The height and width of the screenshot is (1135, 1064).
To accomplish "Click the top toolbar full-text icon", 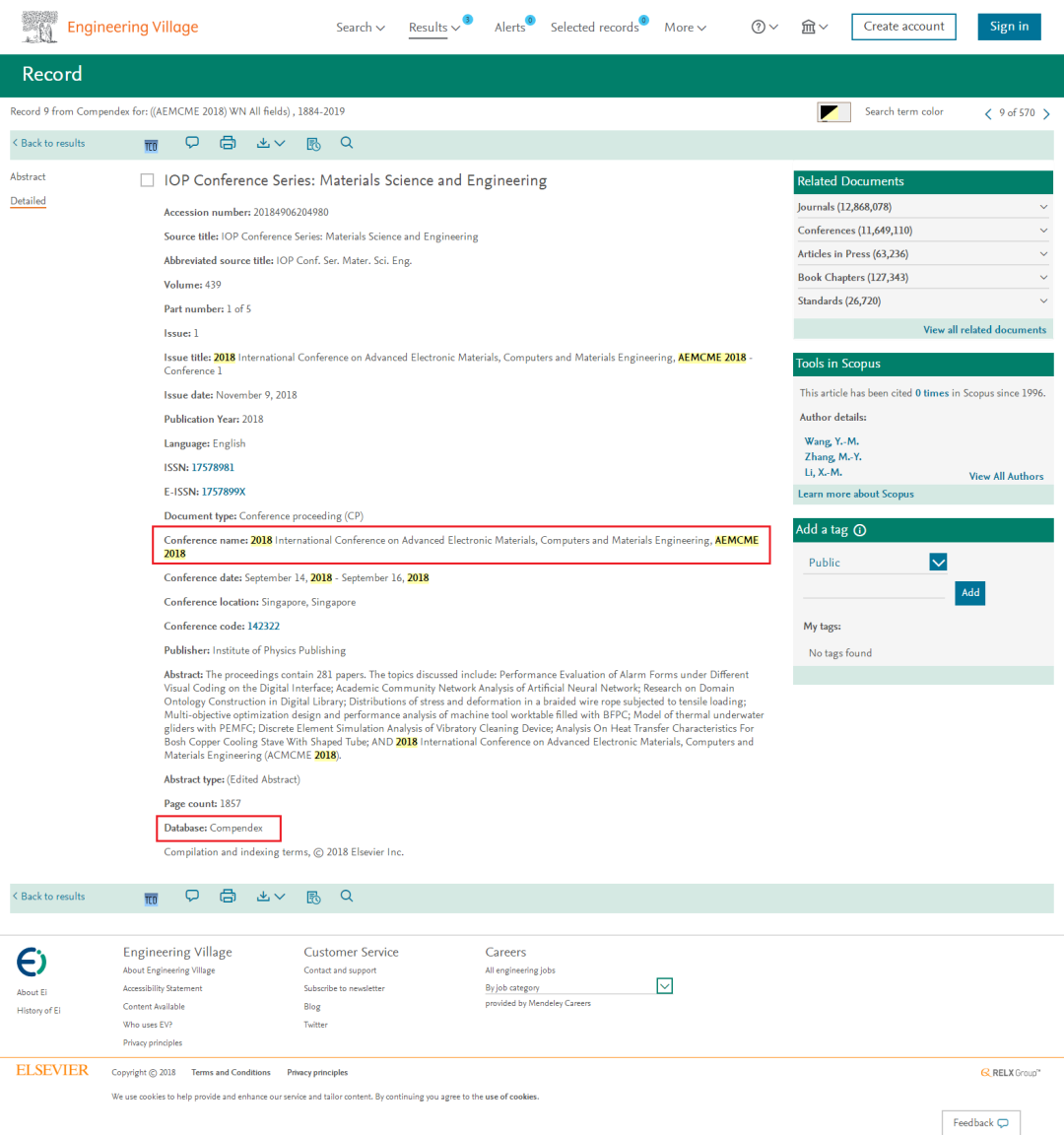I will 151,146.
